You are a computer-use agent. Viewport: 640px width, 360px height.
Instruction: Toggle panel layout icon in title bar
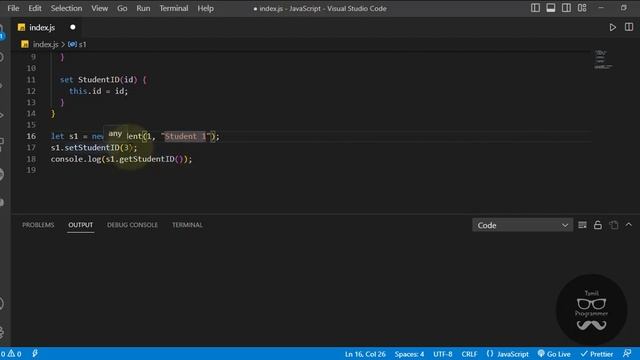(x=551, y=8)
